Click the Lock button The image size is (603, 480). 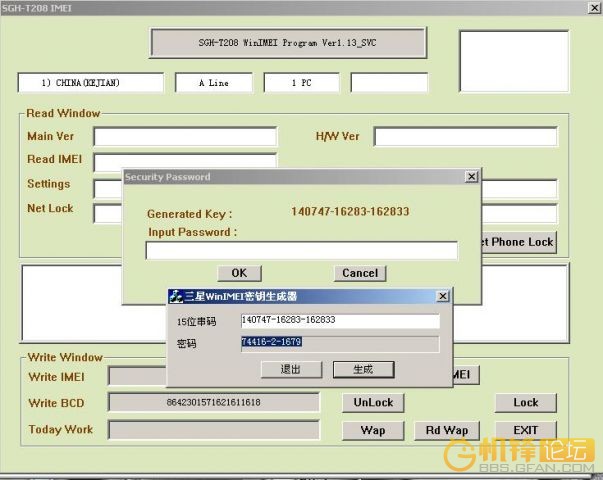point(526,403)
